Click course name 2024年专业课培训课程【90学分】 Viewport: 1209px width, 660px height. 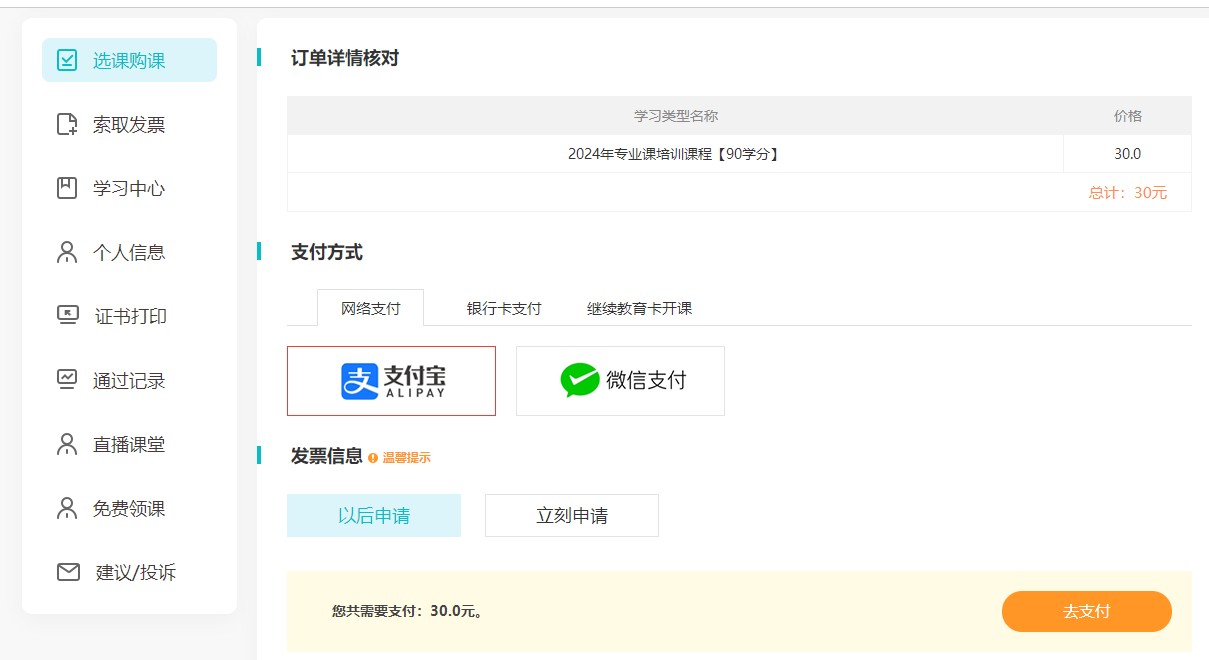pos(673,154)
